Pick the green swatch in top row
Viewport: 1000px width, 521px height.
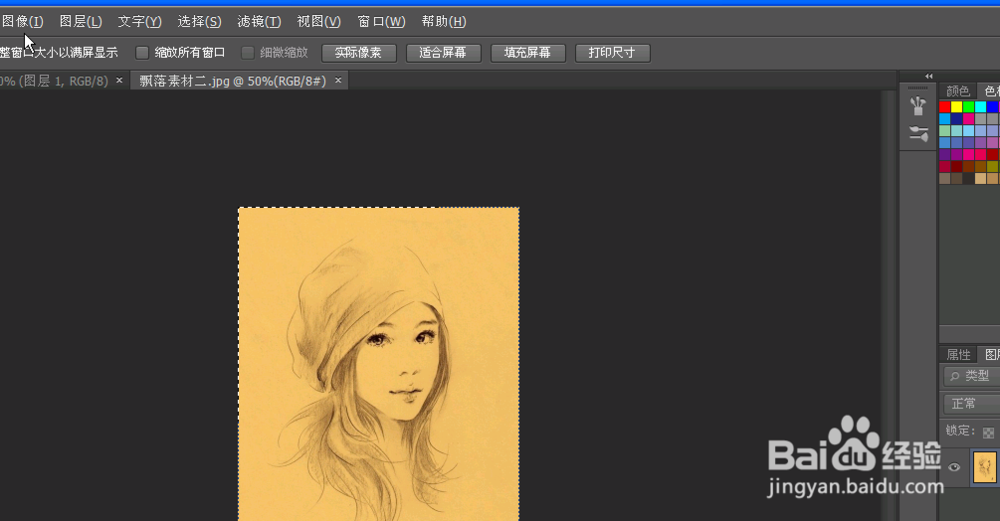[969, 106]
